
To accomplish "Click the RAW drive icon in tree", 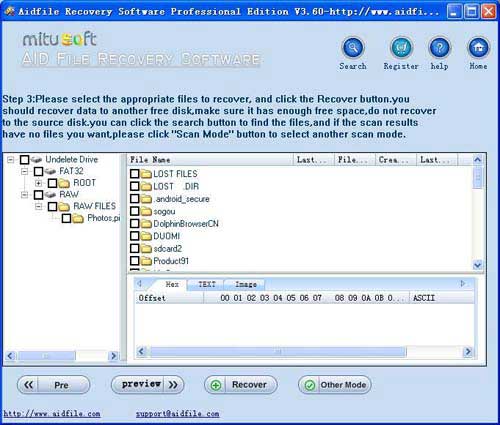I will (x=50, y=195).
